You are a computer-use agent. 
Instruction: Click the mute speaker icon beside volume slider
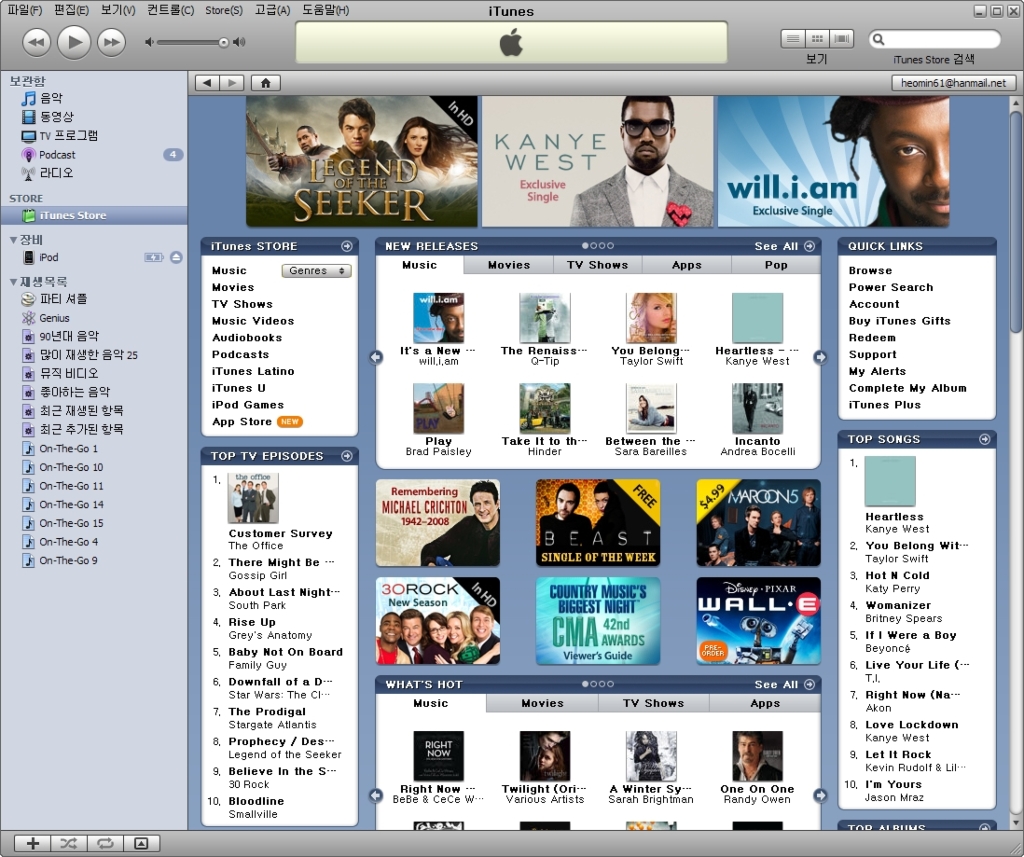[x=149, y=42]
